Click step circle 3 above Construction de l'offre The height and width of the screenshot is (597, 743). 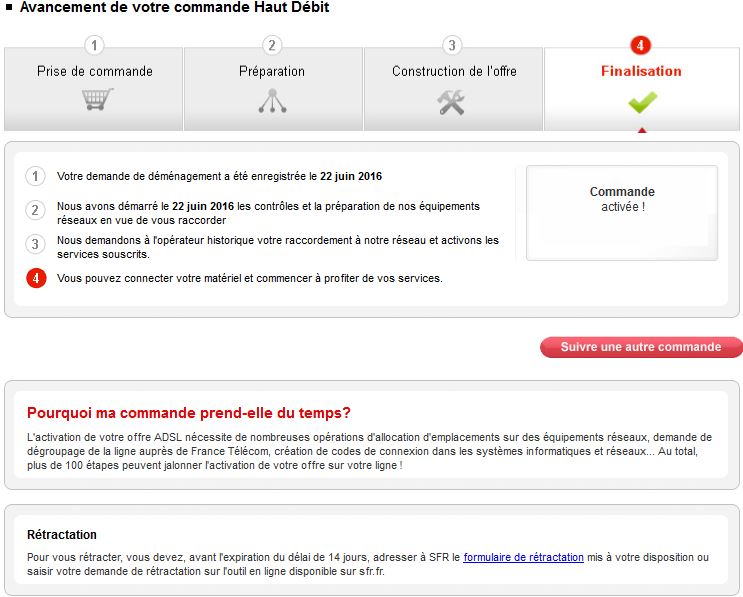[452, 45]
